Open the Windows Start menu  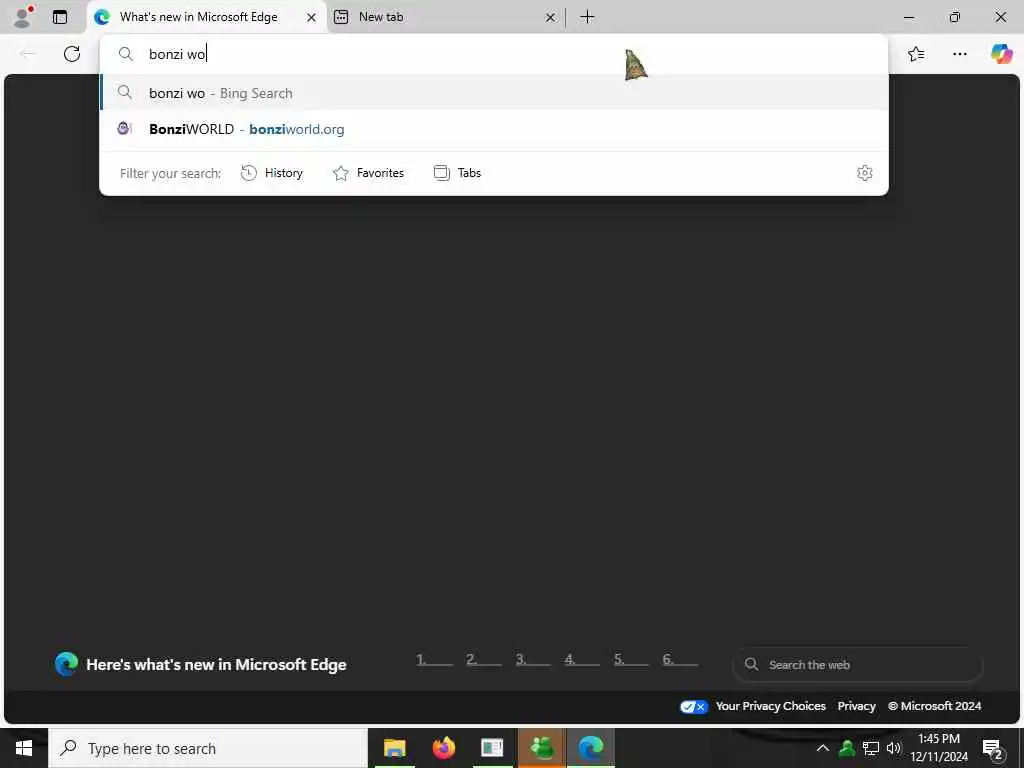click(24, 748)
